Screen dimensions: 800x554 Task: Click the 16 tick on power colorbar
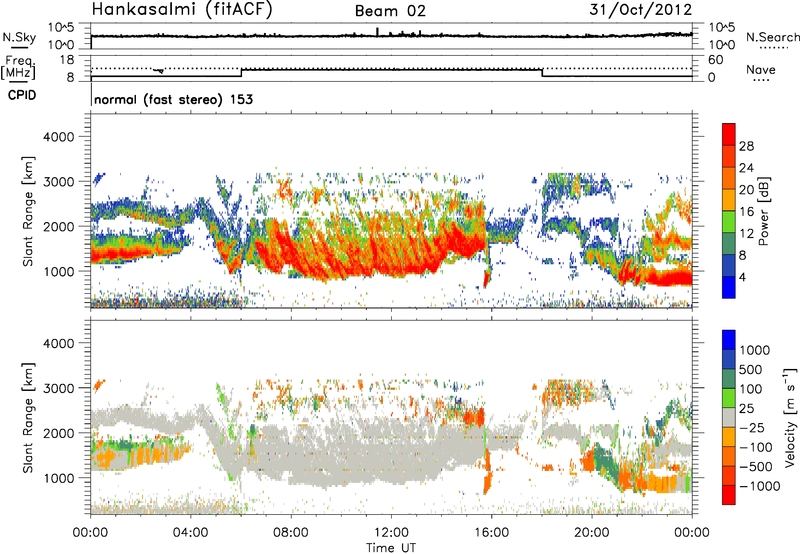click(746, 212)
